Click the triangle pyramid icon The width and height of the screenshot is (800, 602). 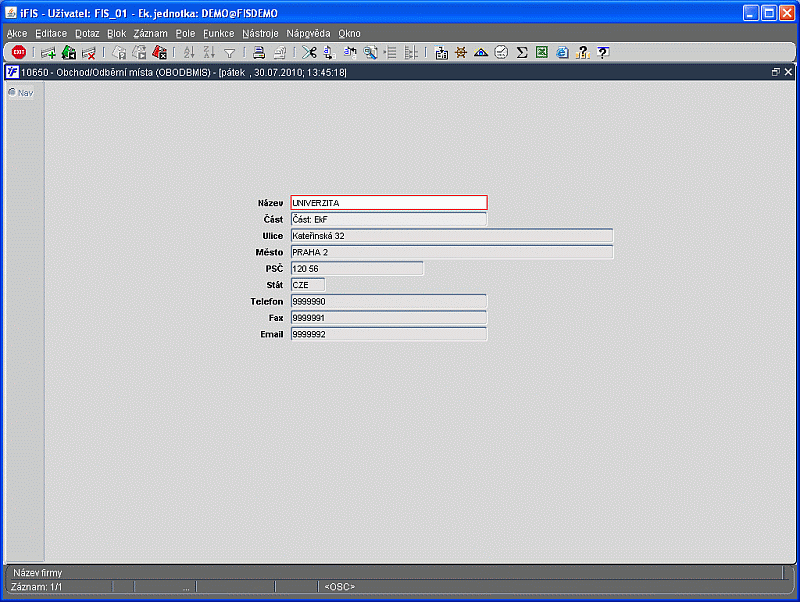[x=481, y=52]
